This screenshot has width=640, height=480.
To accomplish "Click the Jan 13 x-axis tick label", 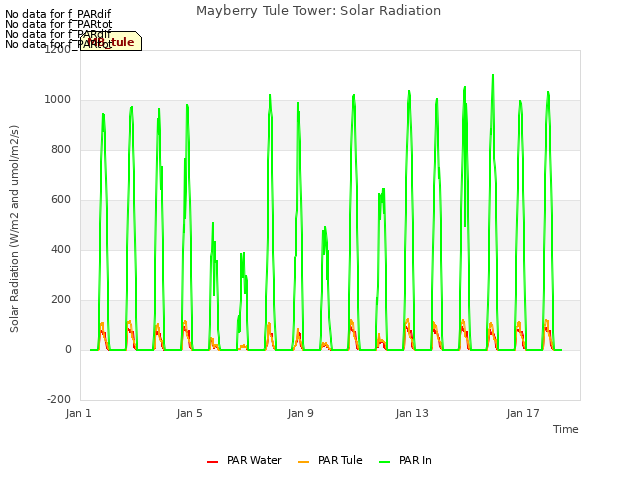I will 412,413.
